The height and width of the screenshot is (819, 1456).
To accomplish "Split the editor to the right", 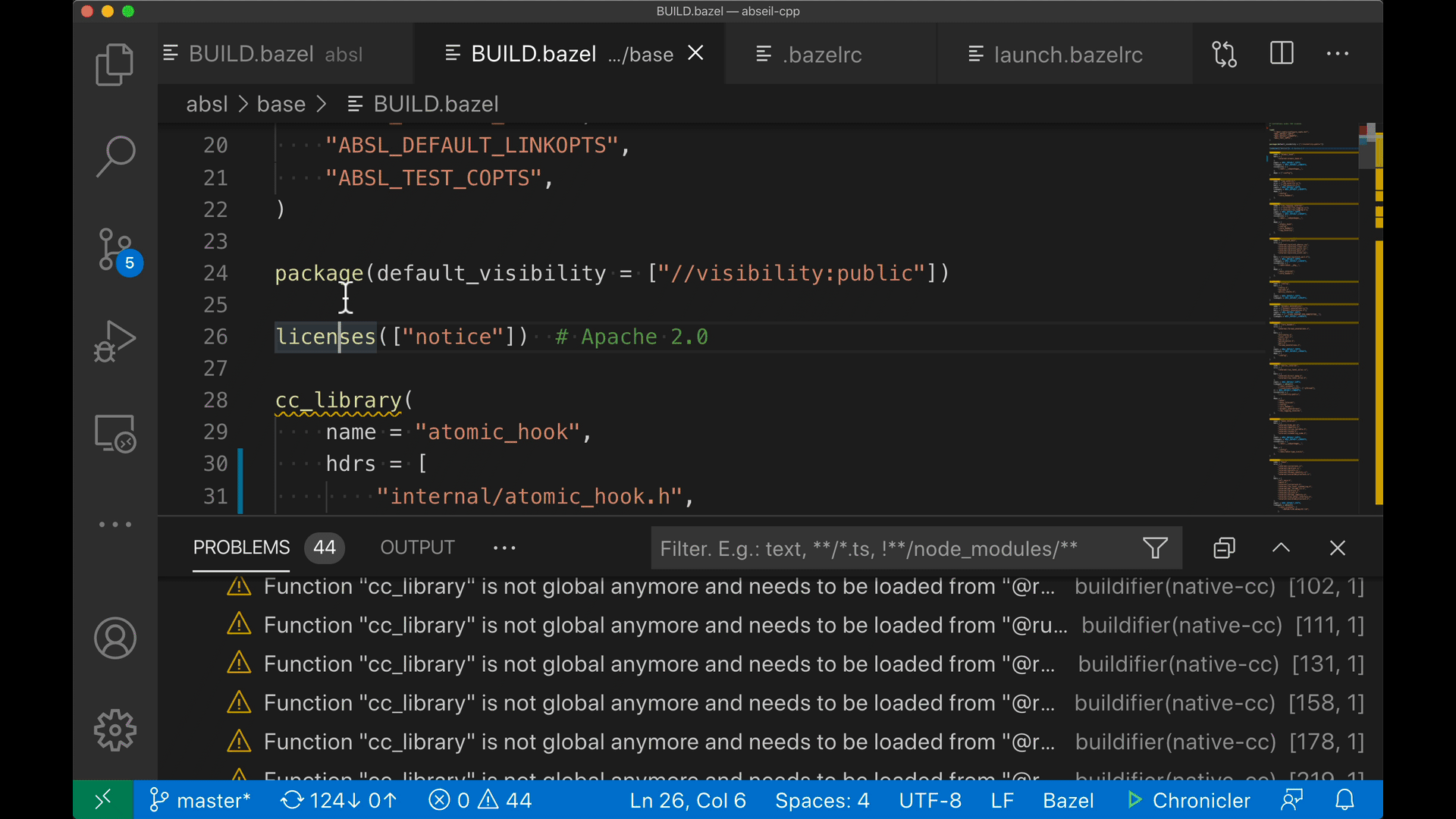I will click(1282, 54).
